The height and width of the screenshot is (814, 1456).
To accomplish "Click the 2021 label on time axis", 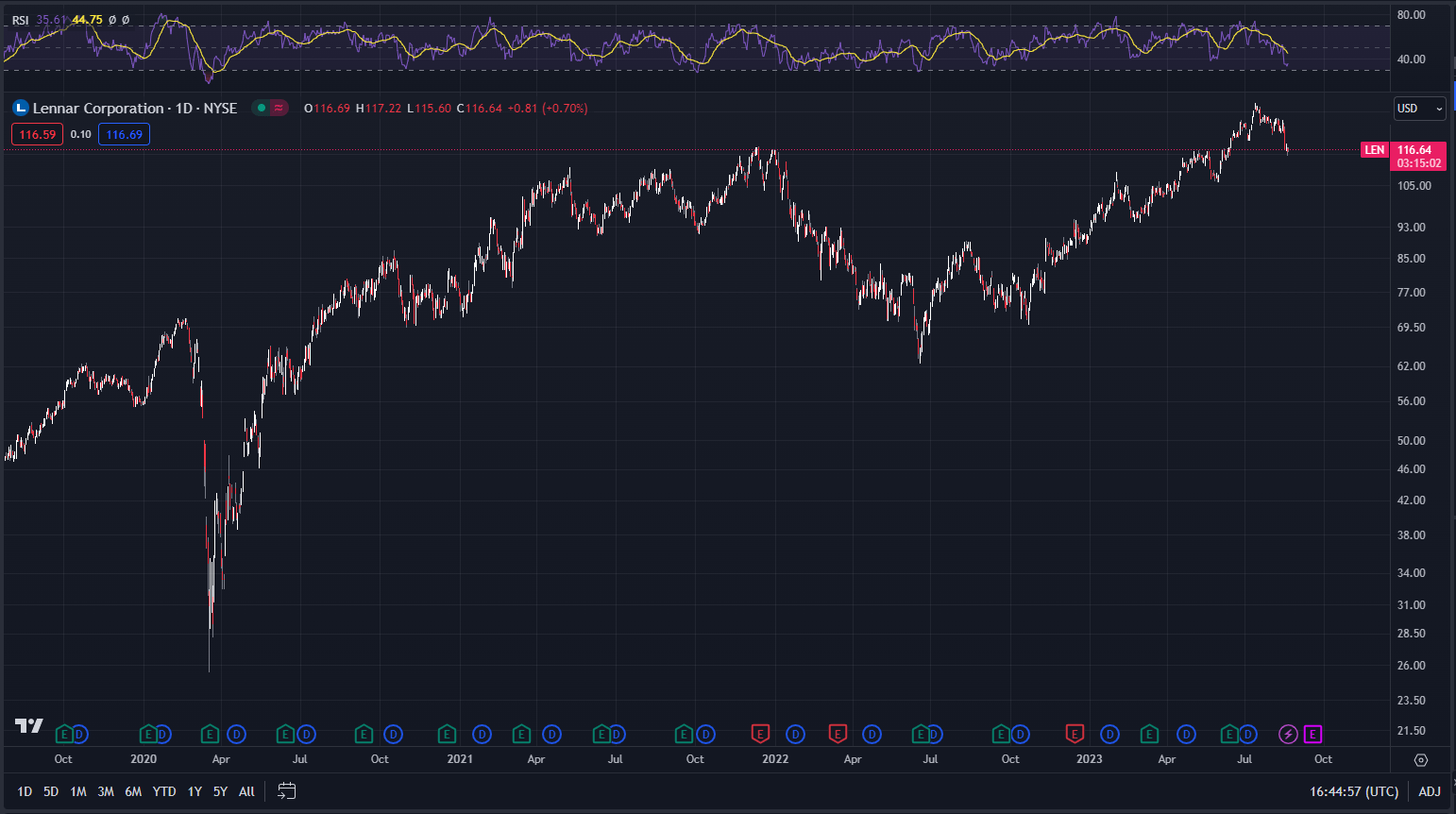I will pyautogui.click(x=460, y=759).
